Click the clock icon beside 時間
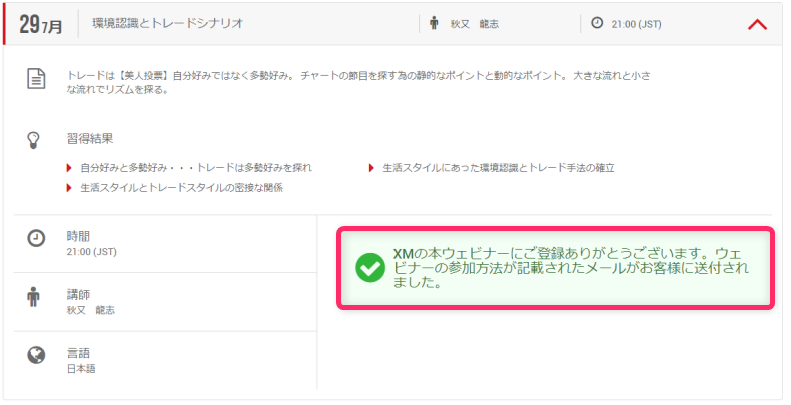The height and width of the screenshot is (405, 791). point(36,238)
